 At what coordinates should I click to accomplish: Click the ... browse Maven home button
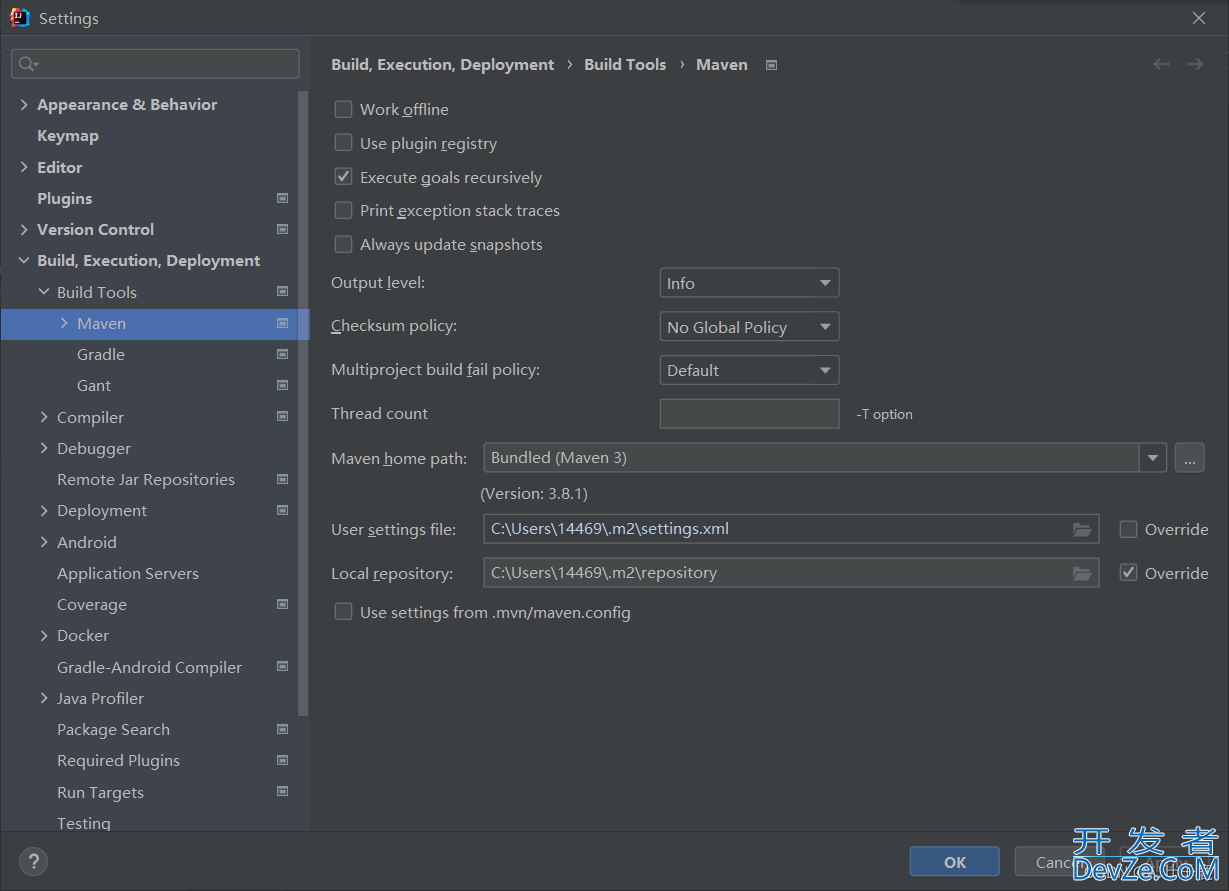point(1189,458)
